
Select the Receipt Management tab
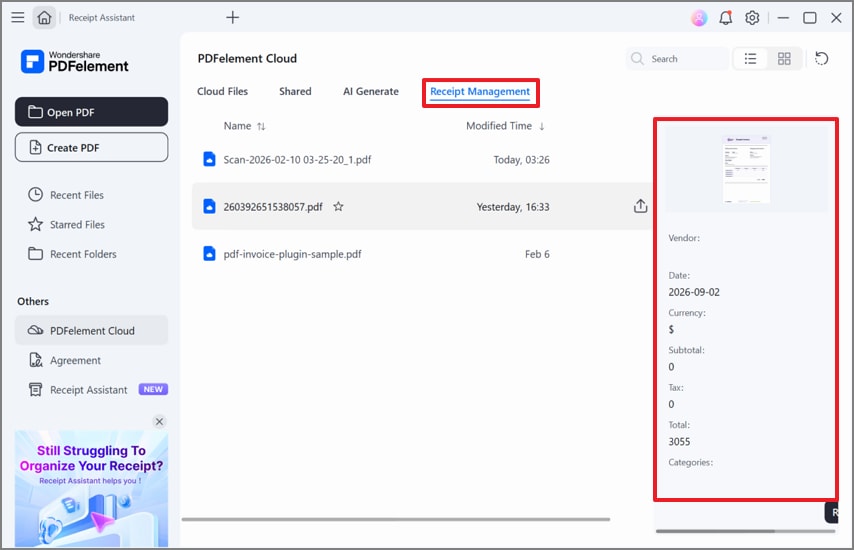[x=480, y=91]
